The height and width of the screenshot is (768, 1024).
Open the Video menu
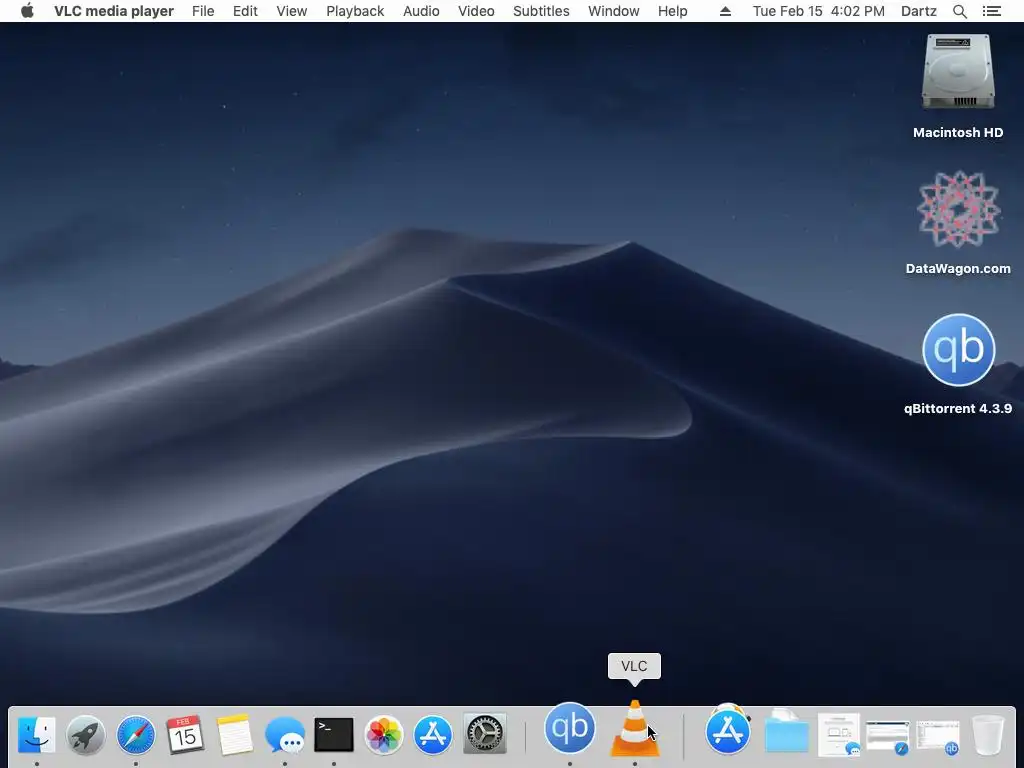[476, 11]
